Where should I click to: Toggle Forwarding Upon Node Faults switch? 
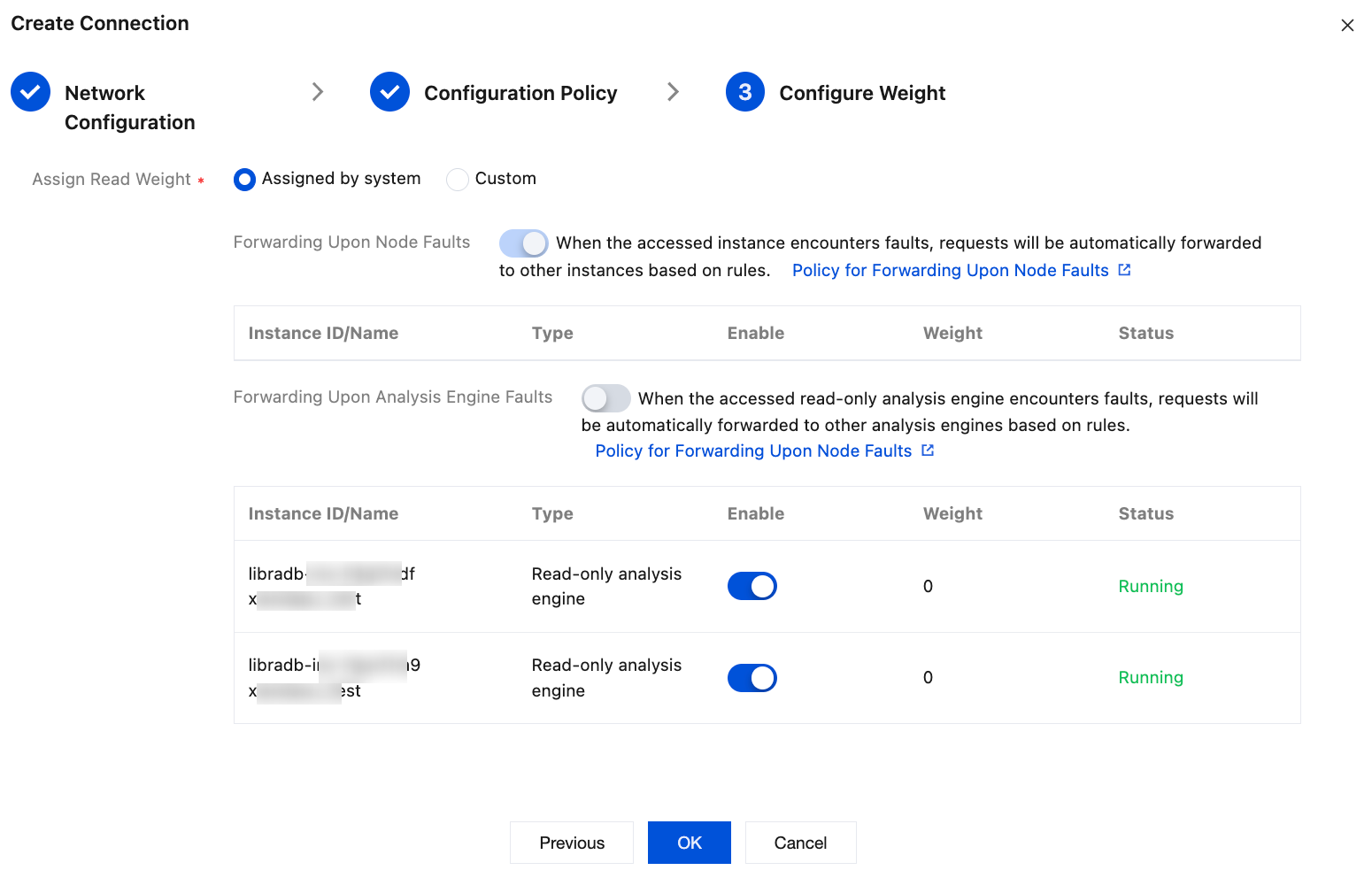[x=523, y=243]
